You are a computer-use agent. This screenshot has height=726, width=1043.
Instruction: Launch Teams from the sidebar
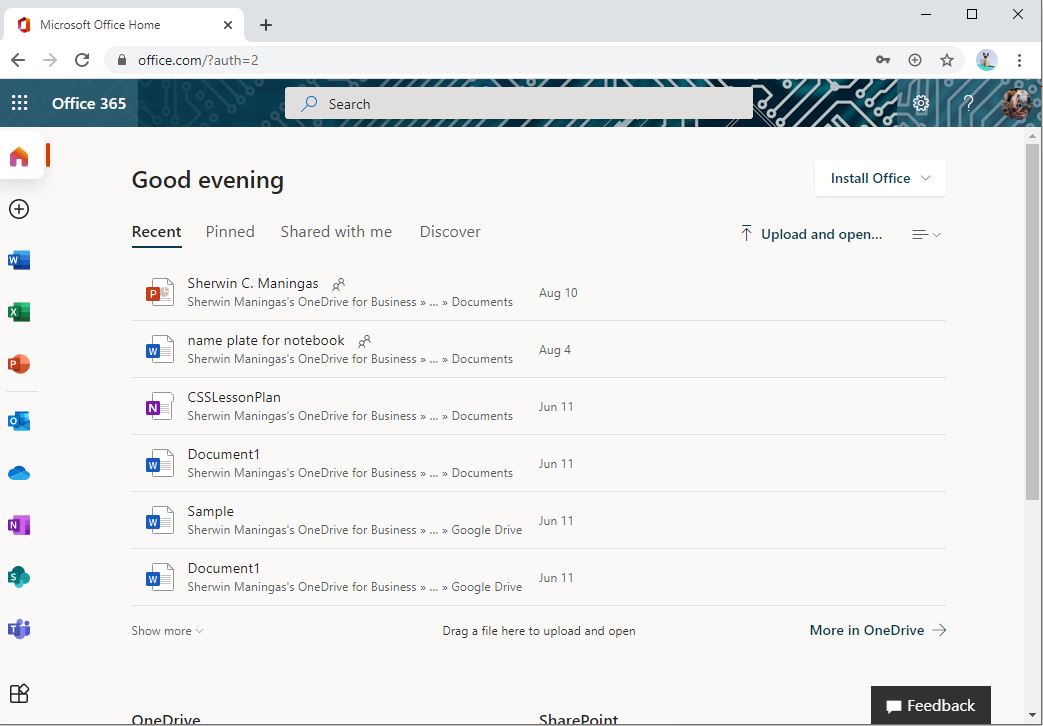(x=19, y=629)
